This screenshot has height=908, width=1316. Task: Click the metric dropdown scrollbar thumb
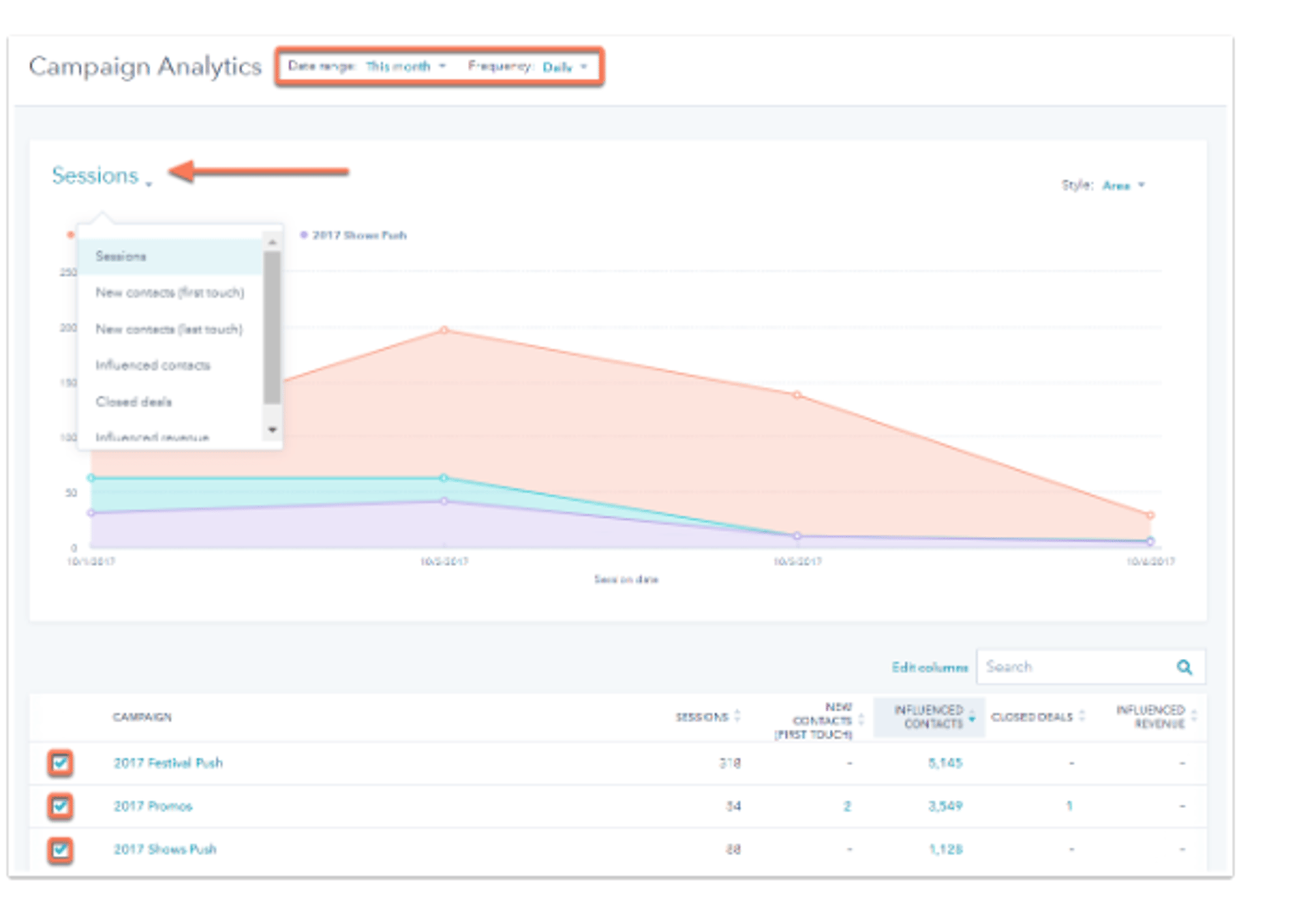tap(271, 328)
